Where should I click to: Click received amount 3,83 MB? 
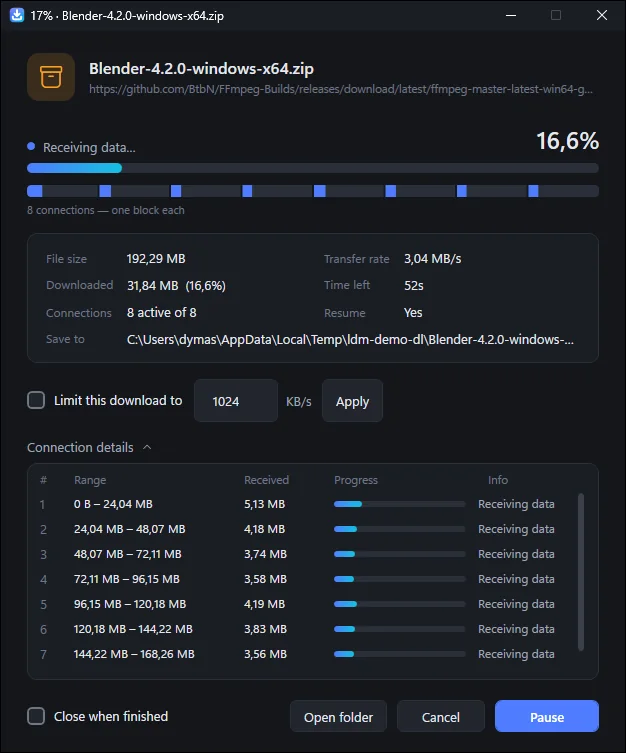coord(265,629)
